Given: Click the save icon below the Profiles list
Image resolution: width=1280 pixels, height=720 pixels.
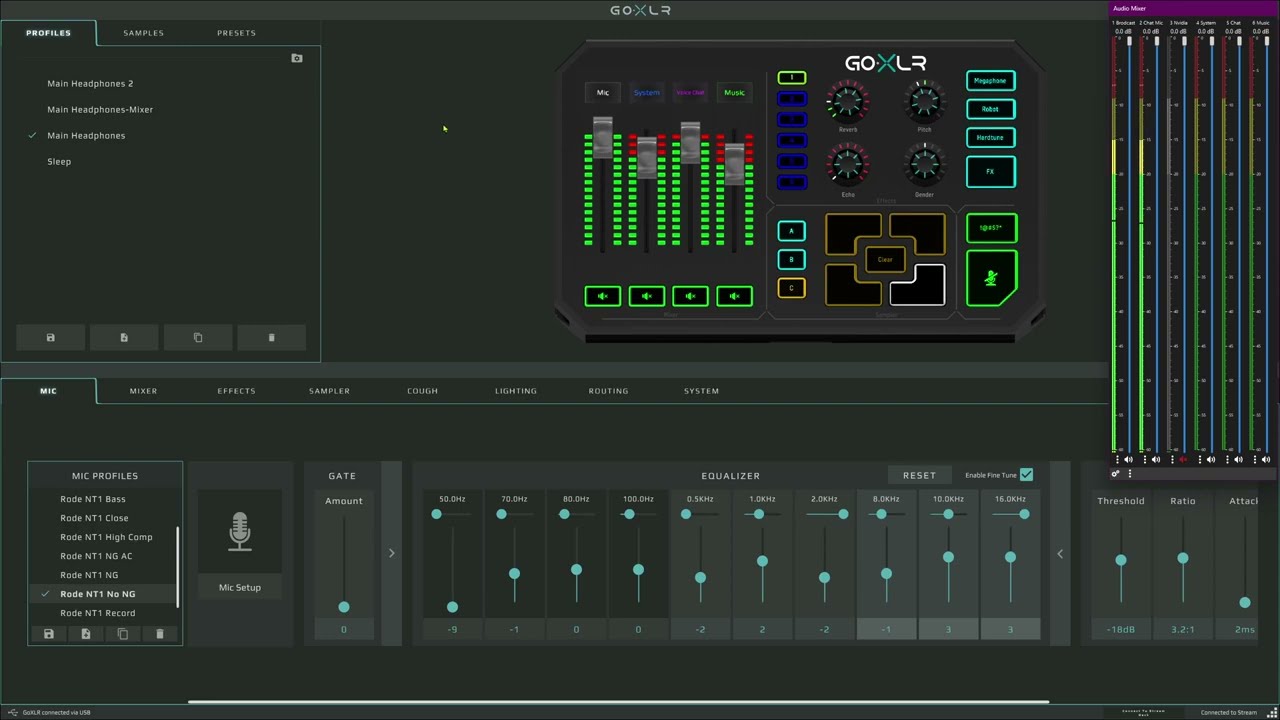Looking at the screenshot, I should point(51,337).
